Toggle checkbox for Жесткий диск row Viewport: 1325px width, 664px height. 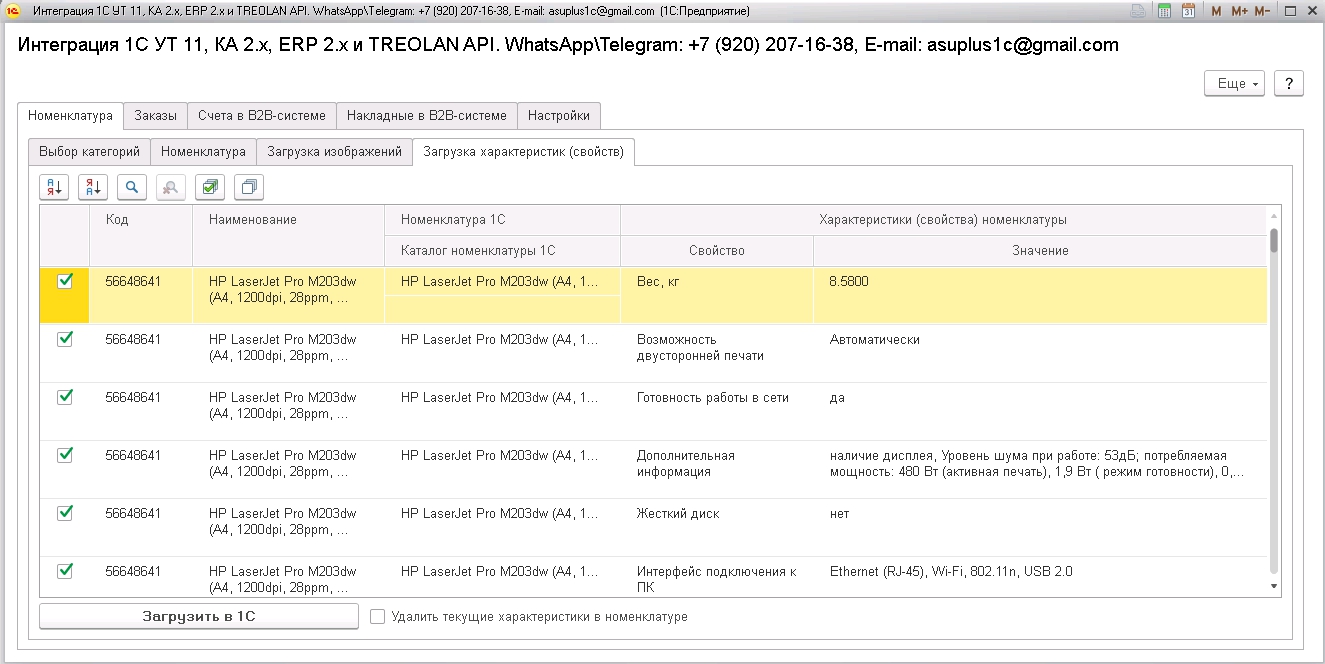click(65, 513)
